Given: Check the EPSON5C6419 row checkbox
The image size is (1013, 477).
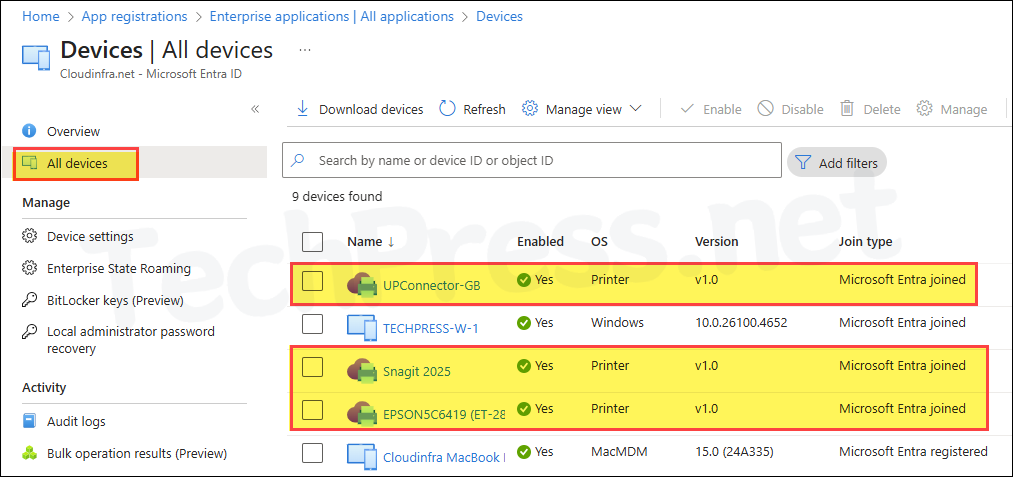Looking at the screenshot, I should 313,410.
